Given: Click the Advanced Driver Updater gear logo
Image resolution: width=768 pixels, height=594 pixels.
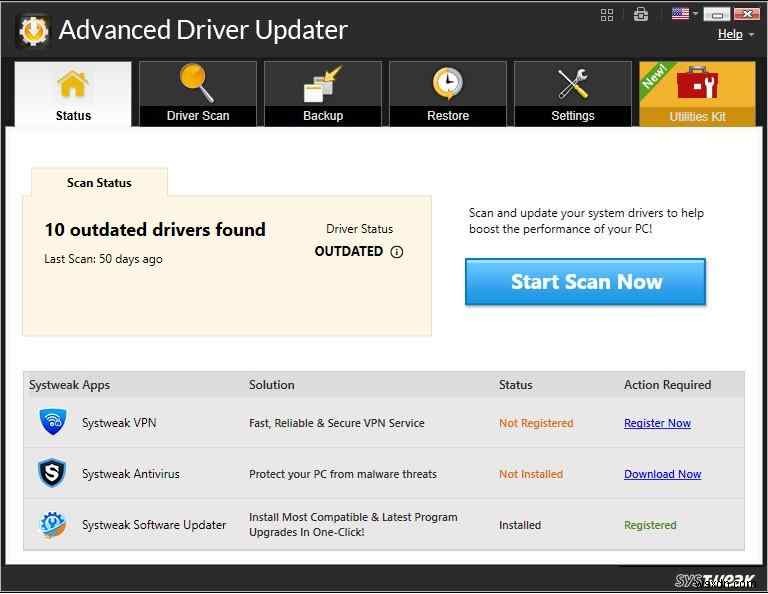Looking at the screenshot, I should (x=33, y=30).
